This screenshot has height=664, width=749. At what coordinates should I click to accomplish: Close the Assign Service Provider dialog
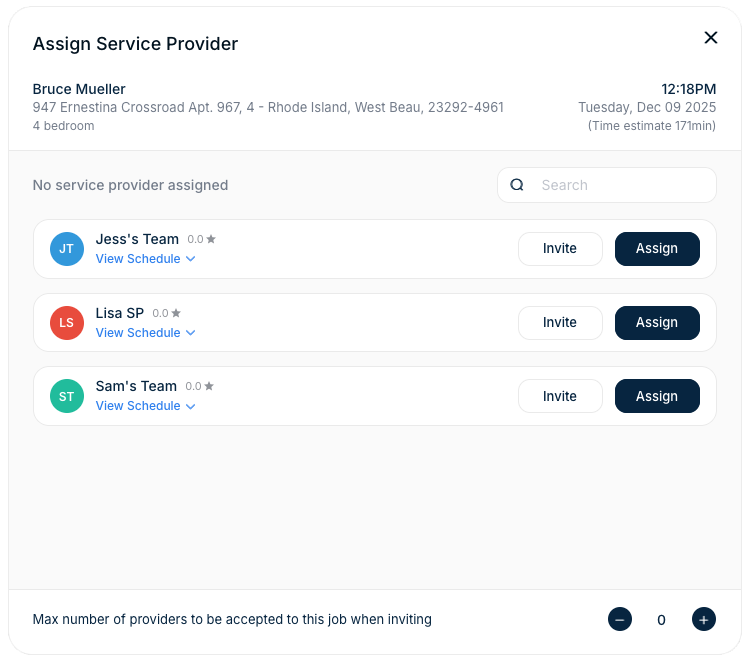coord(711,38)
